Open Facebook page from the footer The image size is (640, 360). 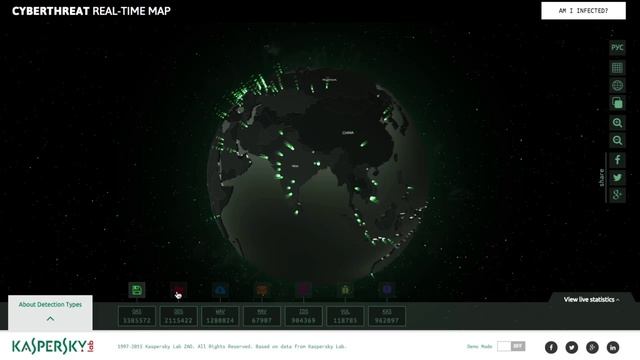[x=551, y=347]
